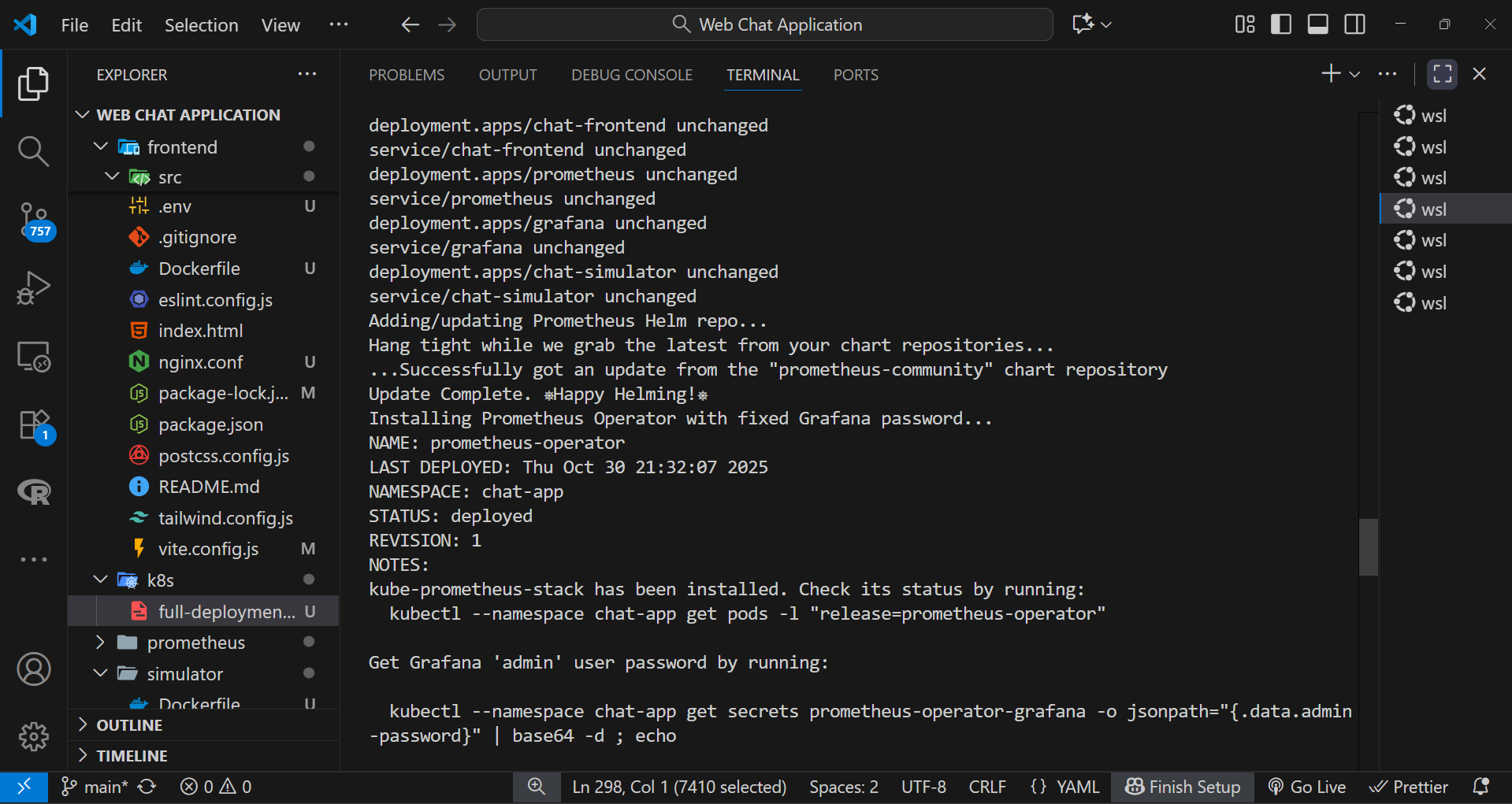Click Go Live in status bar

[1307, 787]
